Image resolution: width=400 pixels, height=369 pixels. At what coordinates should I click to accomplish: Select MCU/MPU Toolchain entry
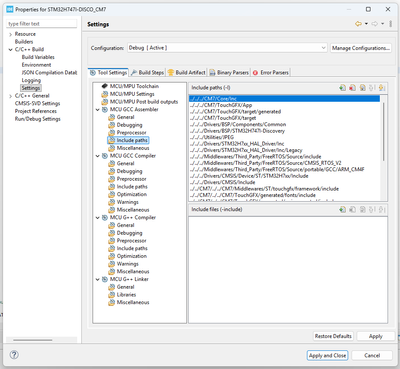(134, 86)
